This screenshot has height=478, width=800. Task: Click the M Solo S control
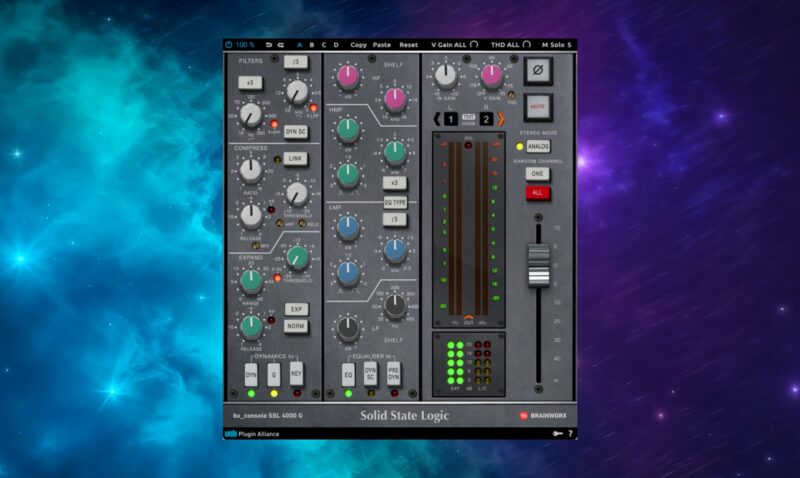557,45
